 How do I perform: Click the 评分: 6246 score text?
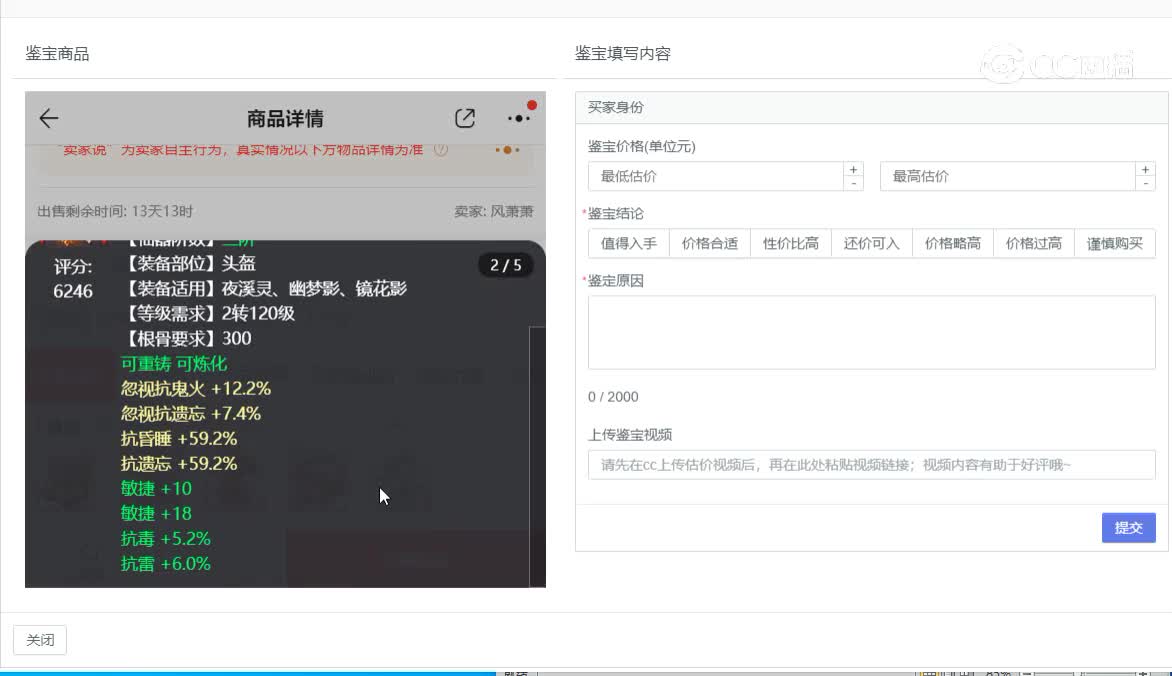pyautogui.click(x=73, y=278)
